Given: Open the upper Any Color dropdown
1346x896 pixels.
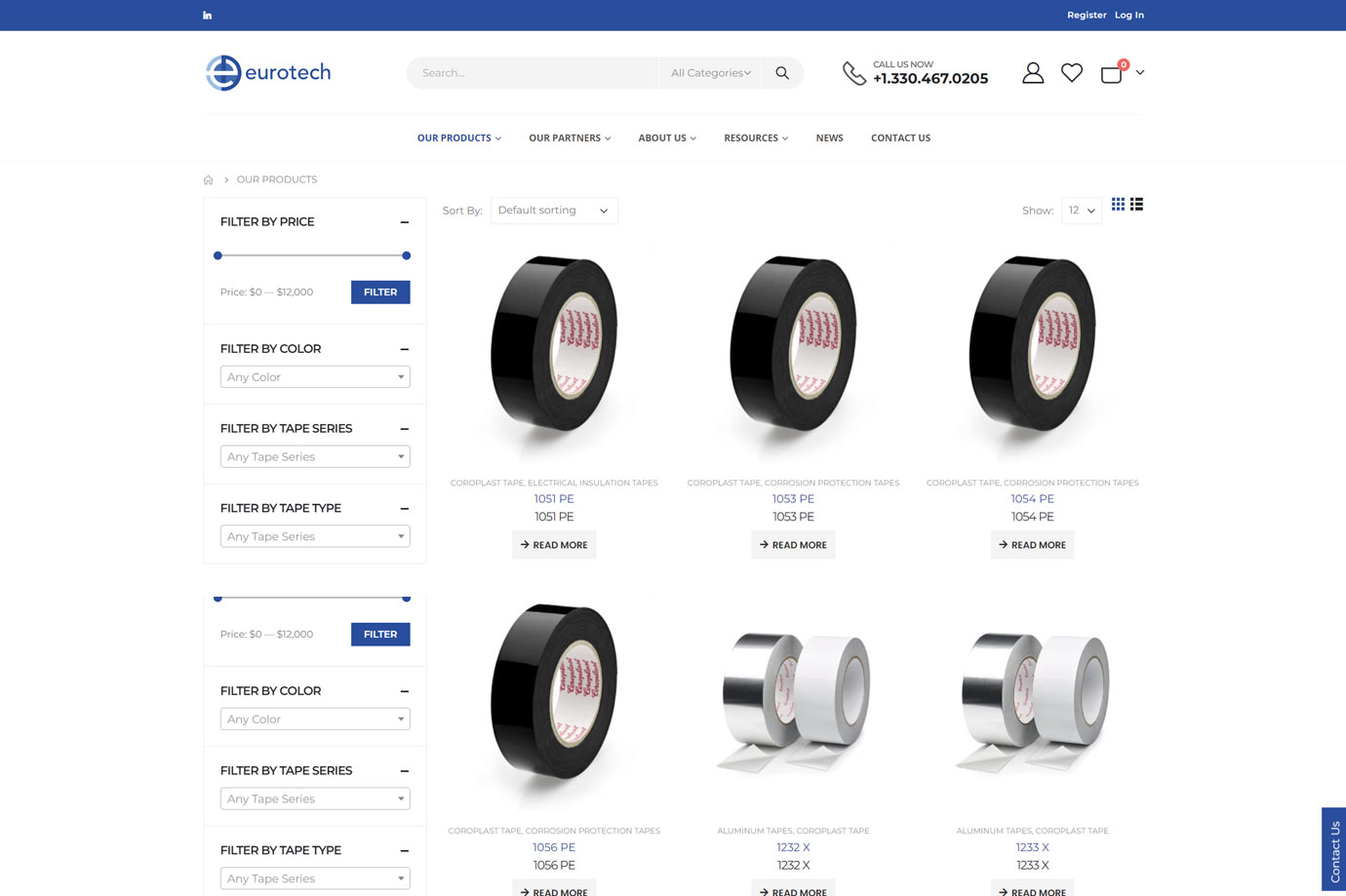Looking at the screenshot, I should (315, 377).
